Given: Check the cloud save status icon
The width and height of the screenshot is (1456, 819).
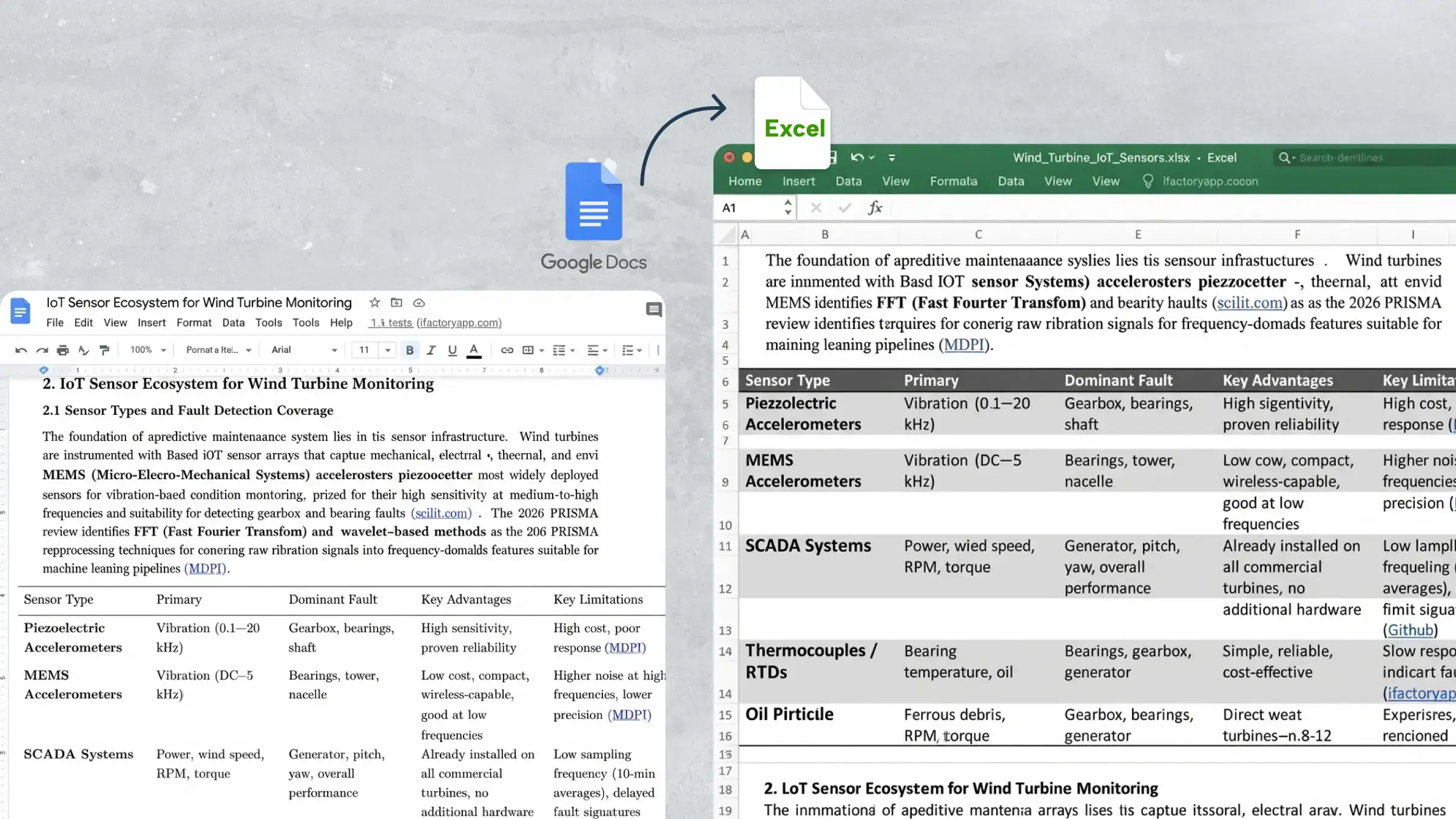Looking at the screenshot, I should click(419, 303).
